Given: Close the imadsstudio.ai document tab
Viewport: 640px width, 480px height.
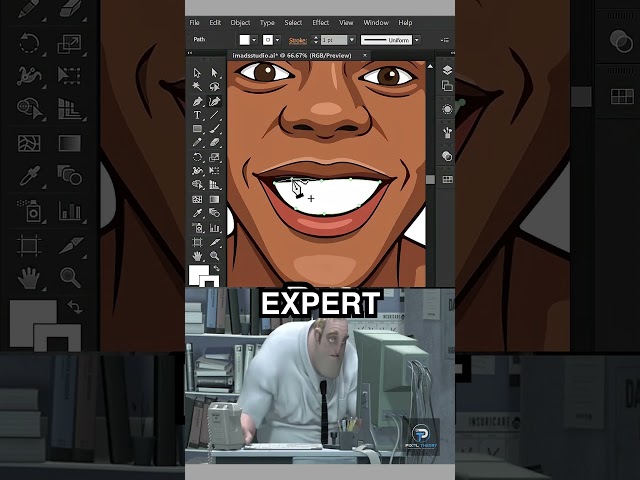Looking at the screenshot, I should click(365, 55).
